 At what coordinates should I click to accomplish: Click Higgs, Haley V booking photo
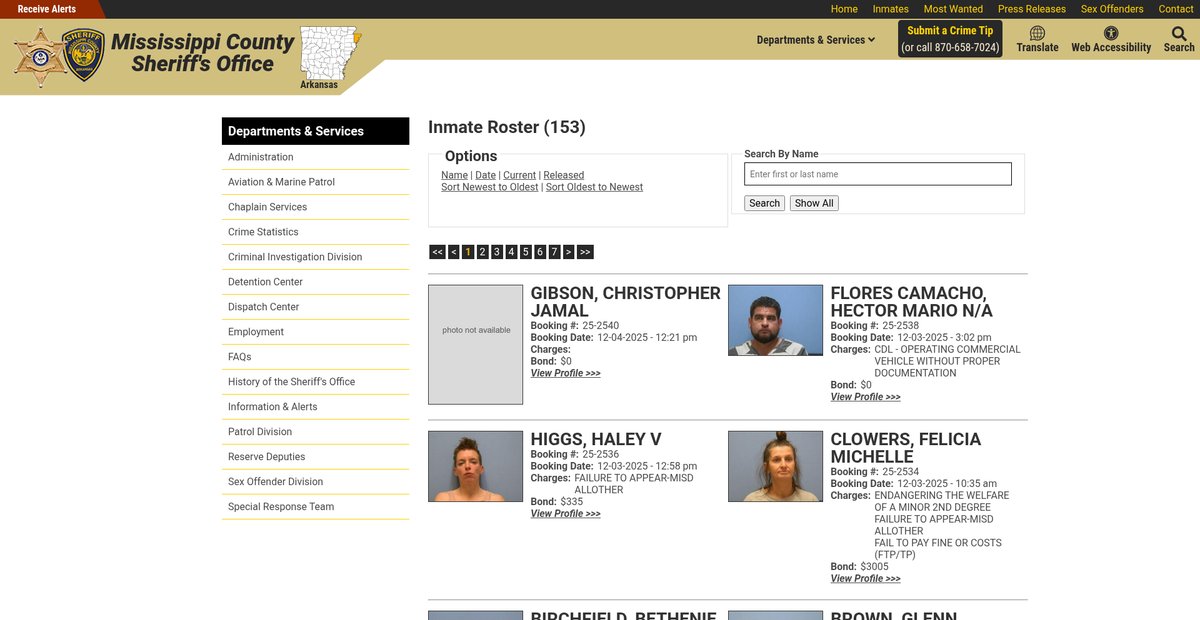pos(476,466)
